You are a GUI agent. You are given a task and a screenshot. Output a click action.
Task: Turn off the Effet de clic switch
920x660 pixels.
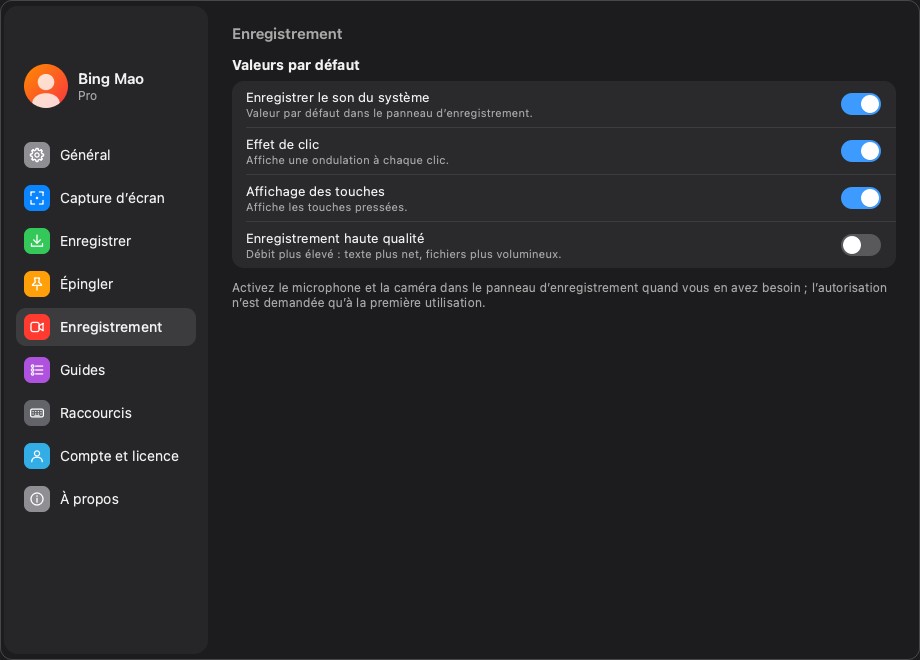click(x=860, y=151)
